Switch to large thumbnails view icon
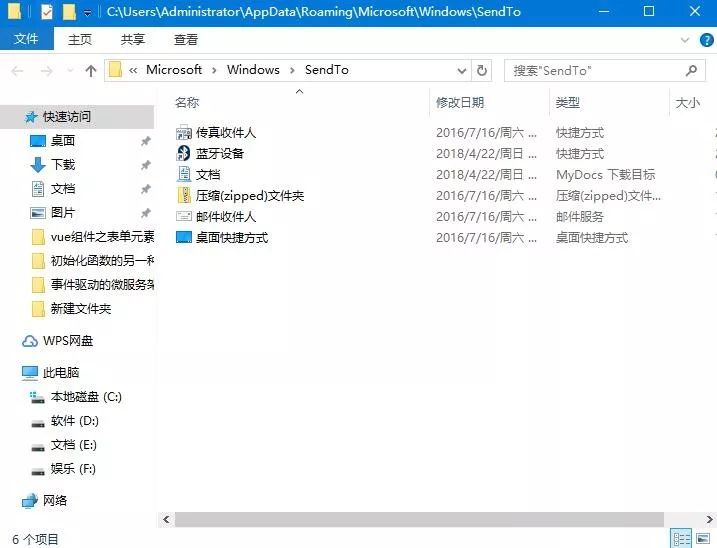 coord(703,538)
